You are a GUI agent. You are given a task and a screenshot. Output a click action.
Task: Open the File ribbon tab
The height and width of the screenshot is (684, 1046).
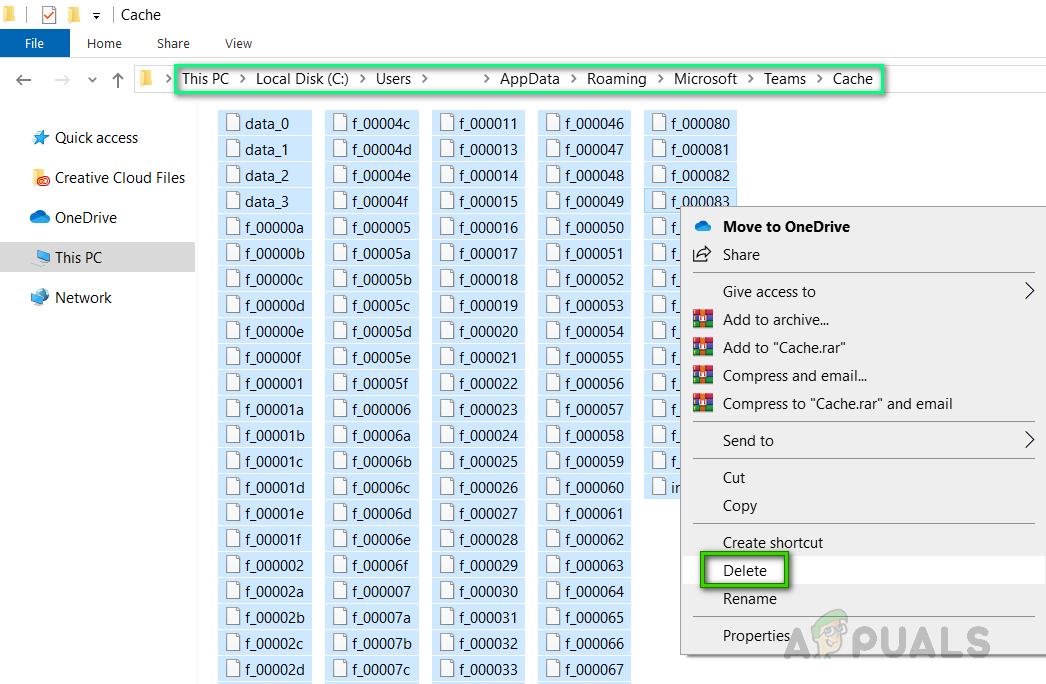click(34, 43)
